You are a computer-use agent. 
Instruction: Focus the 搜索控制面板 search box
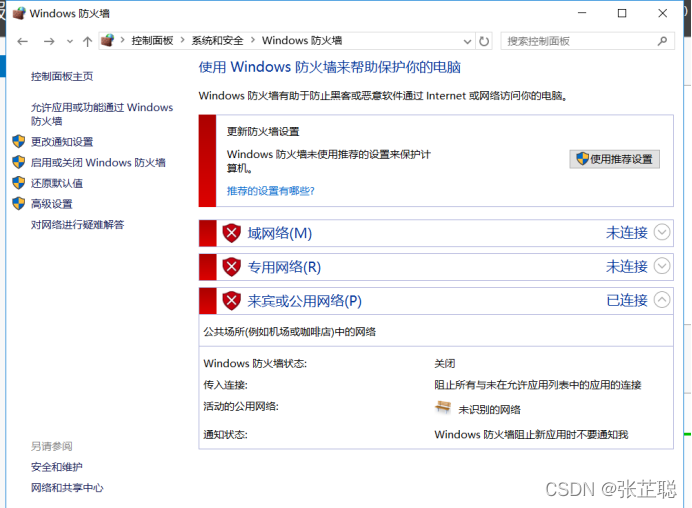(x=587, y=41)
